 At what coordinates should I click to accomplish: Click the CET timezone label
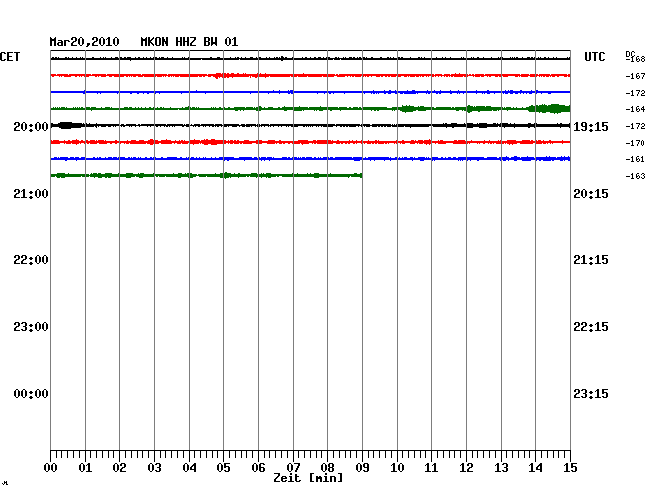click(x=10, y=57)
